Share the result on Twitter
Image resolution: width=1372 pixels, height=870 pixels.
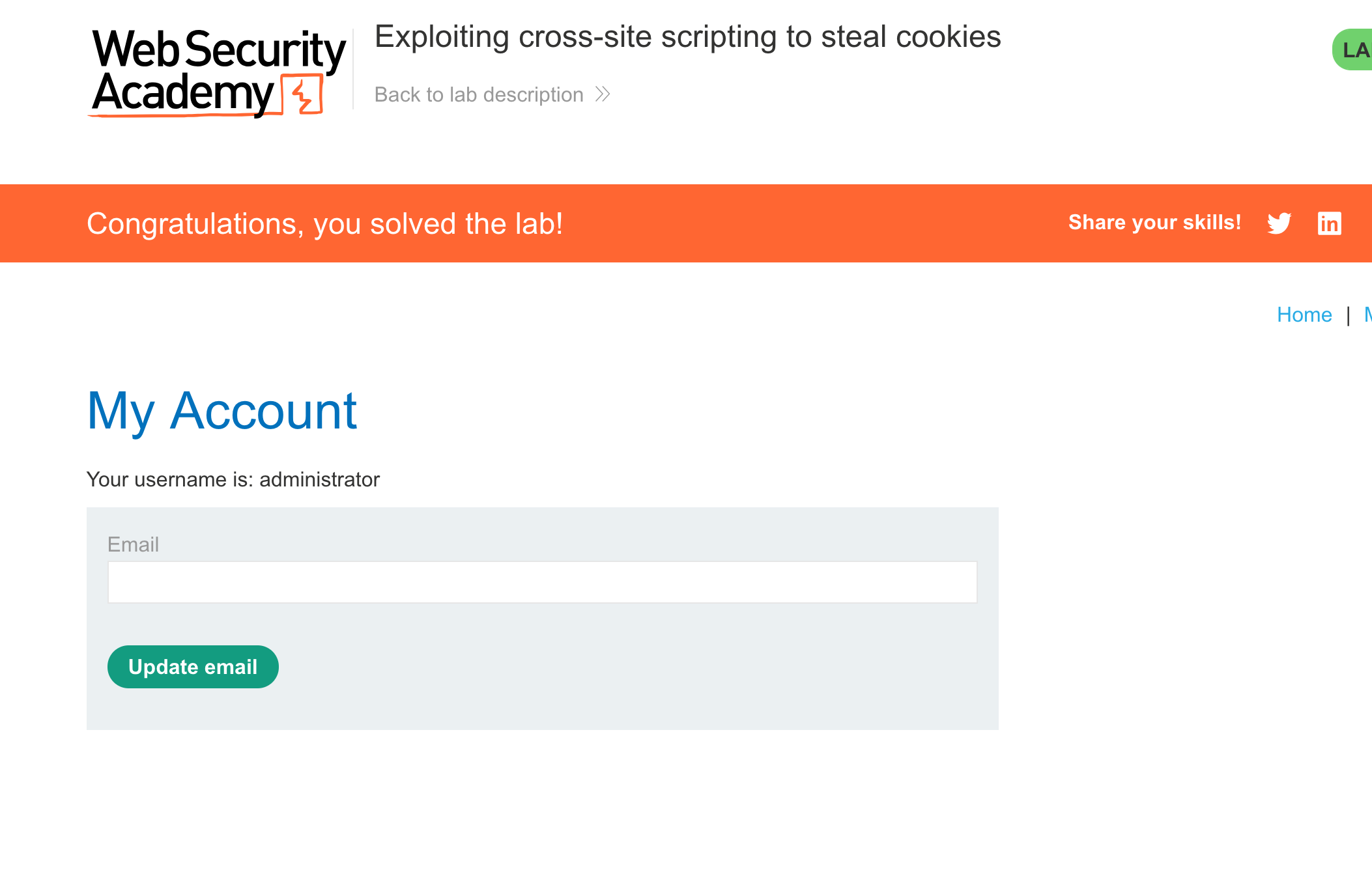click(1279, 223)
